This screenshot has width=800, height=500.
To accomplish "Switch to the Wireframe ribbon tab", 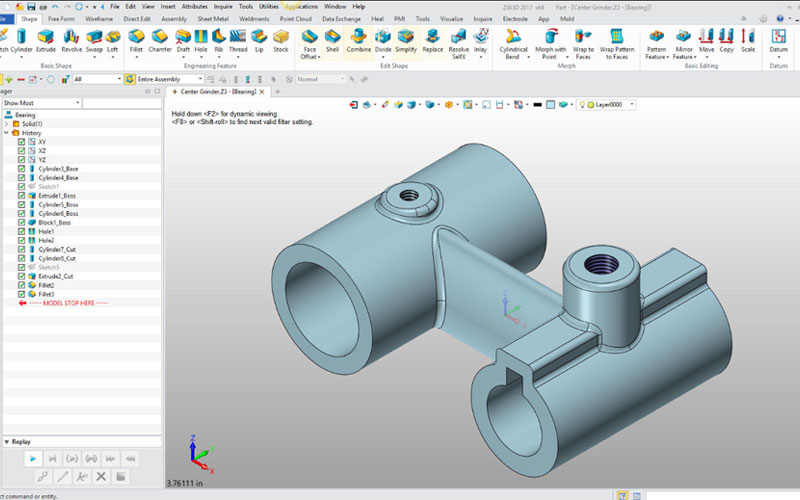I will (x=99, y=19).
